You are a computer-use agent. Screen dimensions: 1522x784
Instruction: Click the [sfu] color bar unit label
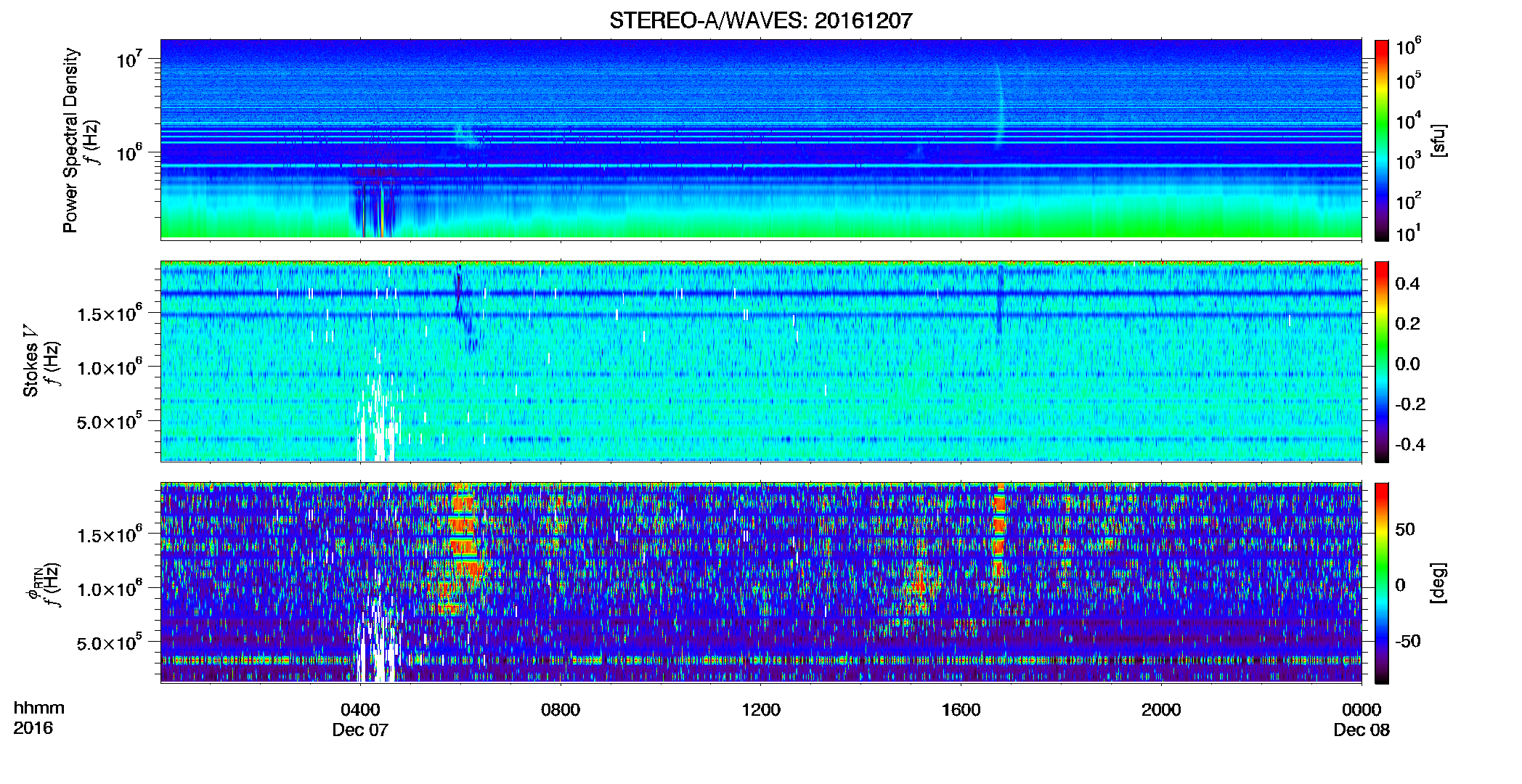(x=1439, y=140)
